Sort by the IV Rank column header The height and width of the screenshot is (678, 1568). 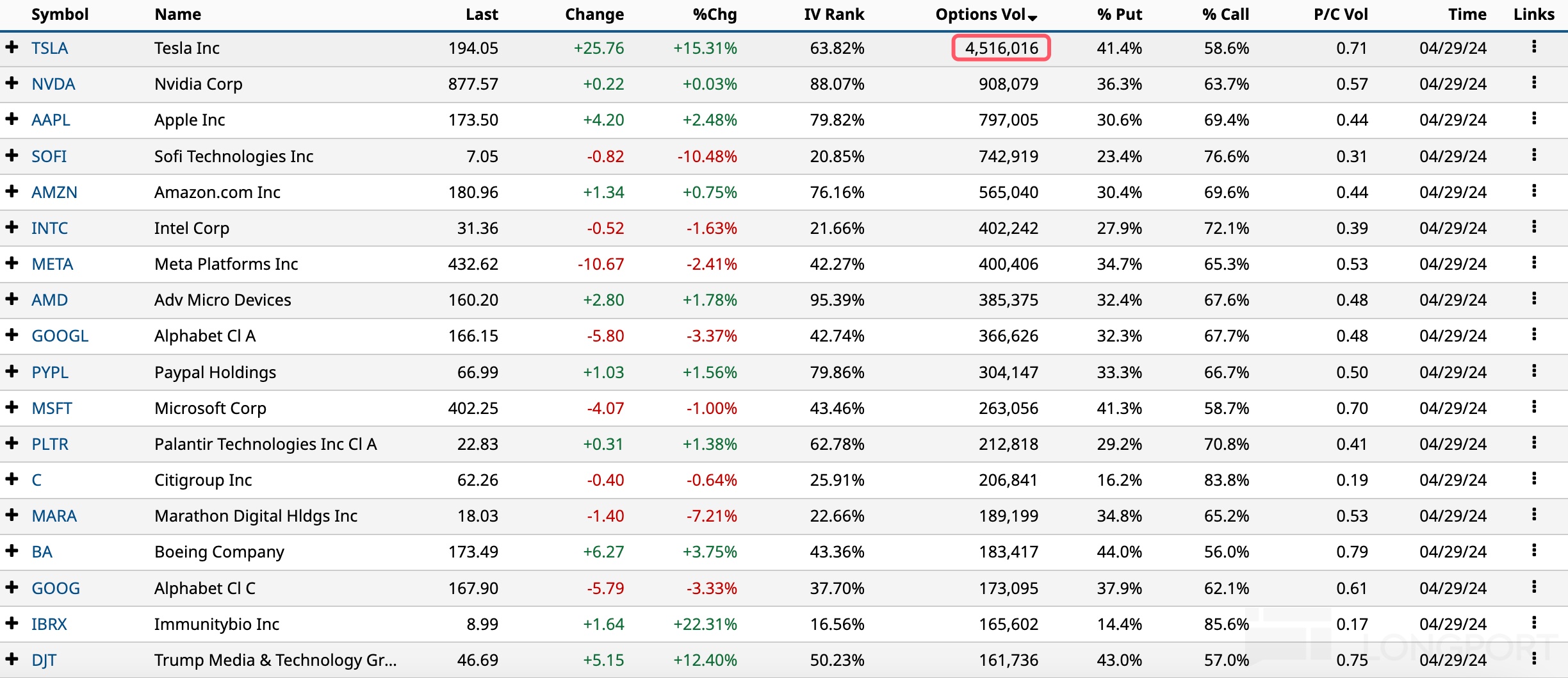(x=833, y=15)
